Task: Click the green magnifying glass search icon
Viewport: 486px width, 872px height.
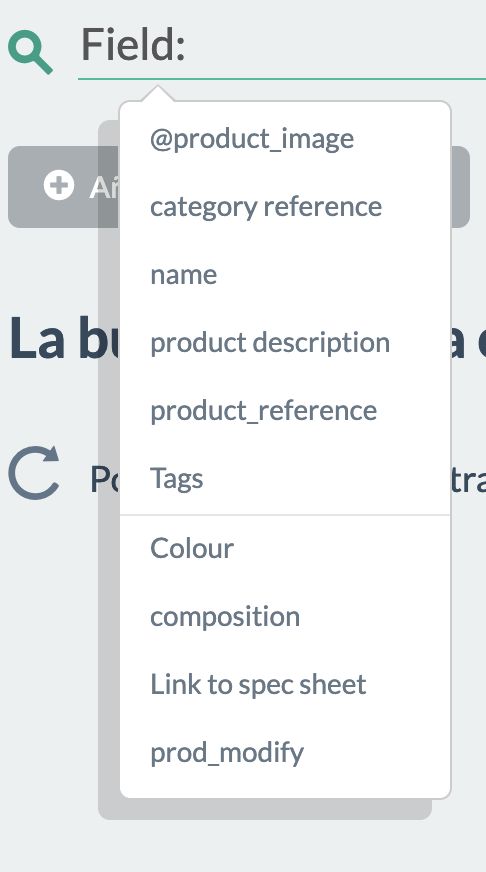Action: (x=31, y=52)
